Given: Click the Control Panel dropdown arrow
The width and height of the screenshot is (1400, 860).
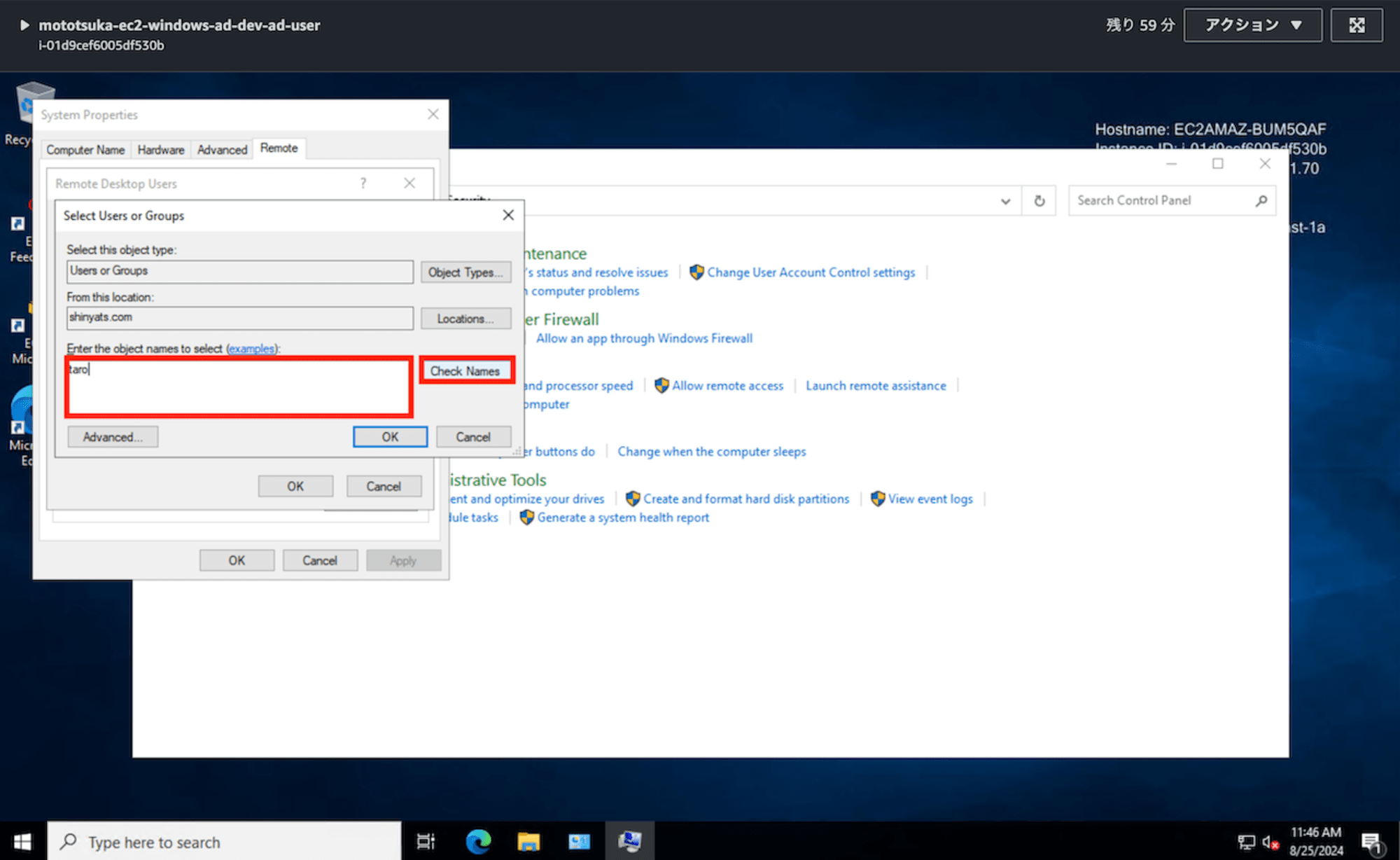Looking at the screenshot, I should (1004, 200).
